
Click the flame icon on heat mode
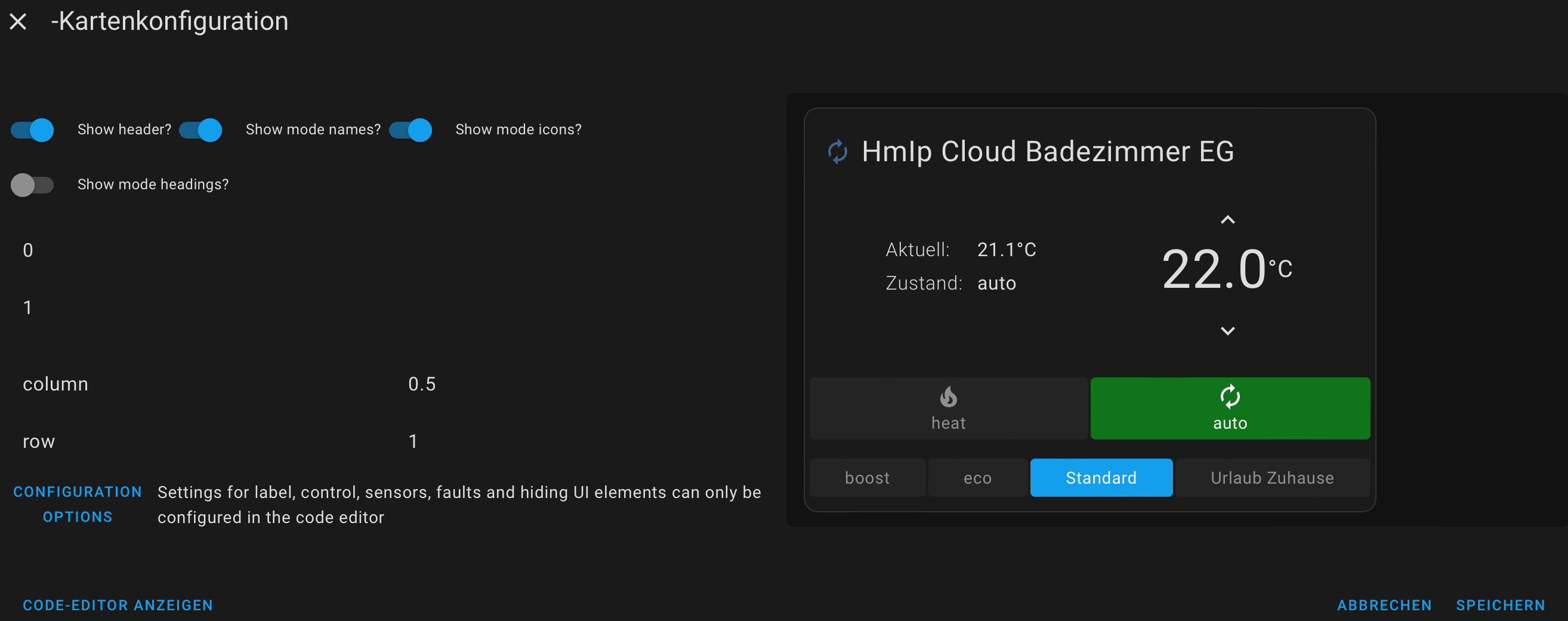click(947, 396)
